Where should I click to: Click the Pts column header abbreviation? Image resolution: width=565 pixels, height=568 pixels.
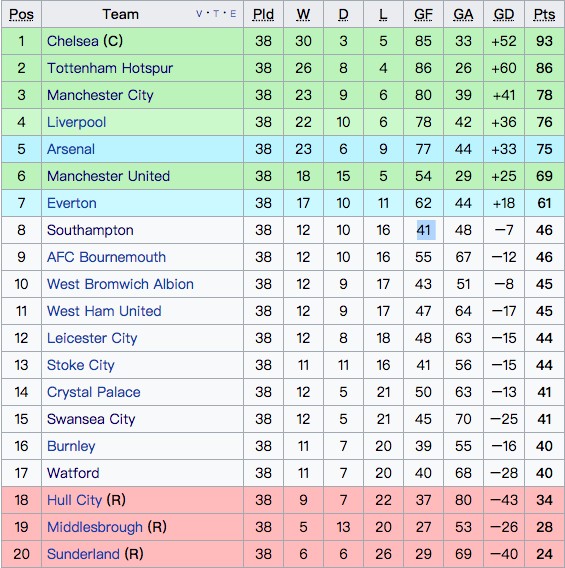[x=544, y=14]
